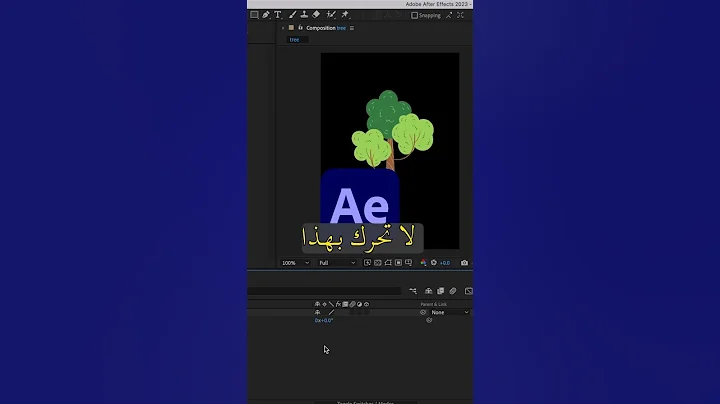720x404 pixels.
Task: Click Frame Blending column header icon
Action: point(345,304)
